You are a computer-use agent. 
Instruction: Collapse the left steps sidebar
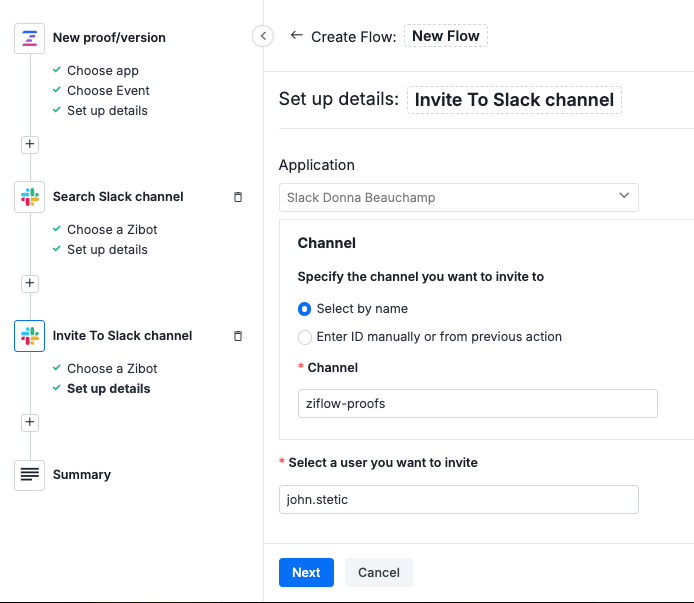[x=263, y=36]
